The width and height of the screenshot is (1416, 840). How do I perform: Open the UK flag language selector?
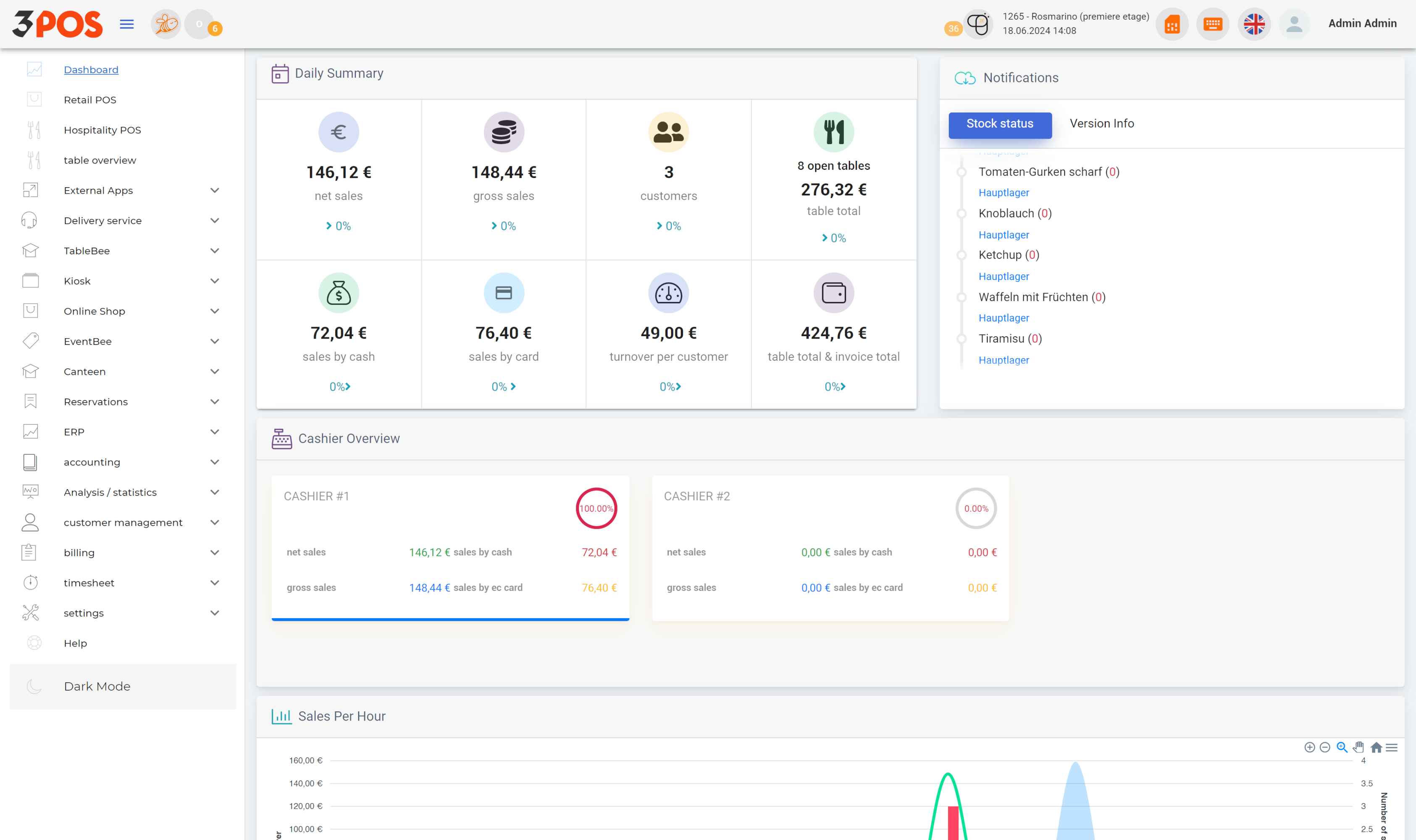tap(1254, 24)
